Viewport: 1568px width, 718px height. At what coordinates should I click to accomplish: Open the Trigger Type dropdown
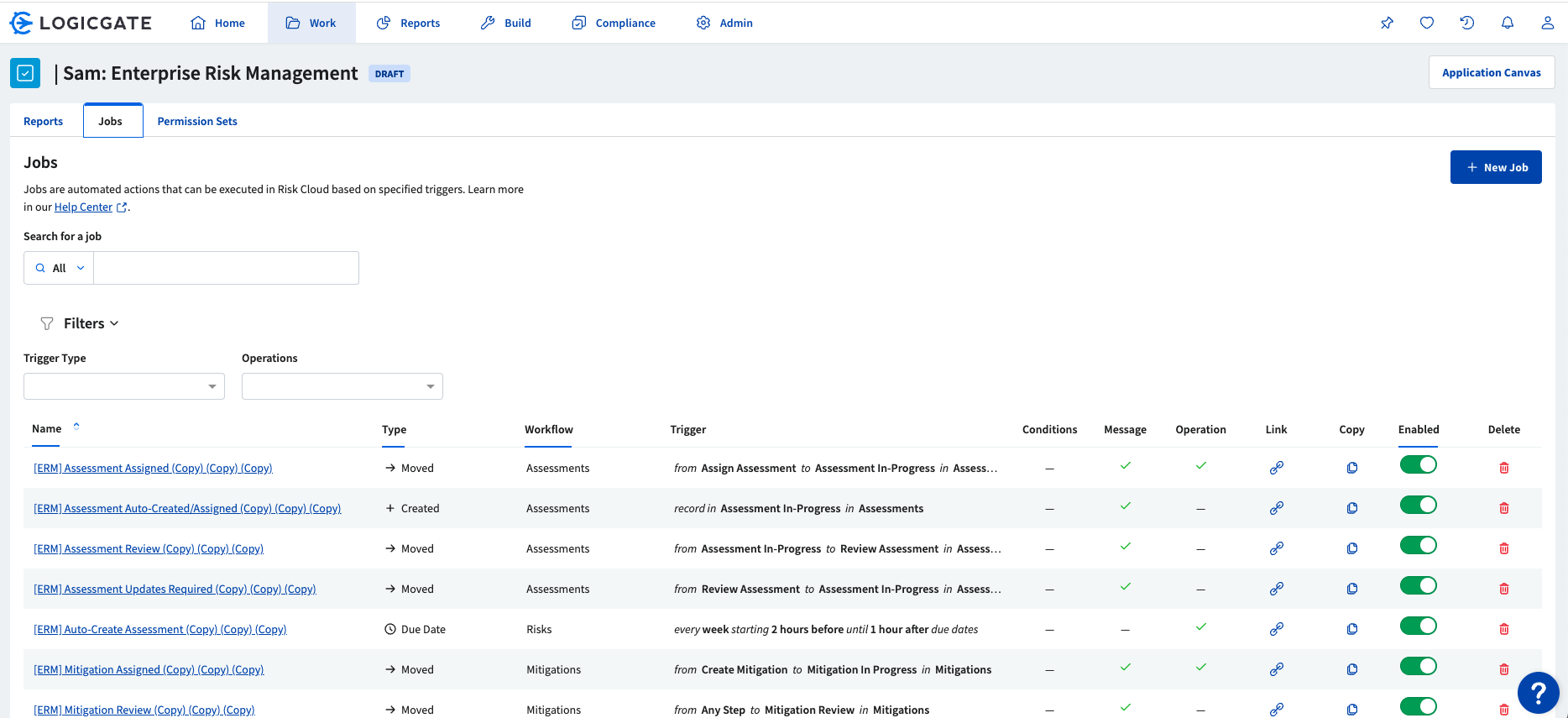(124, 386)
